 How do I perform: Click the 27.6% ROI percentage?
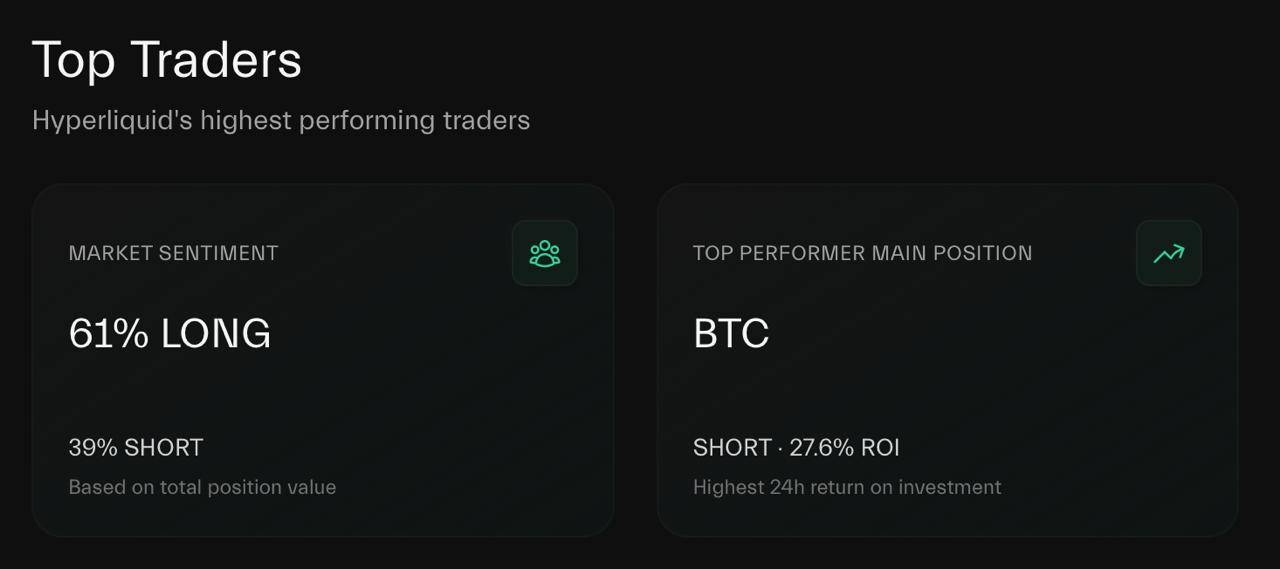845,447
